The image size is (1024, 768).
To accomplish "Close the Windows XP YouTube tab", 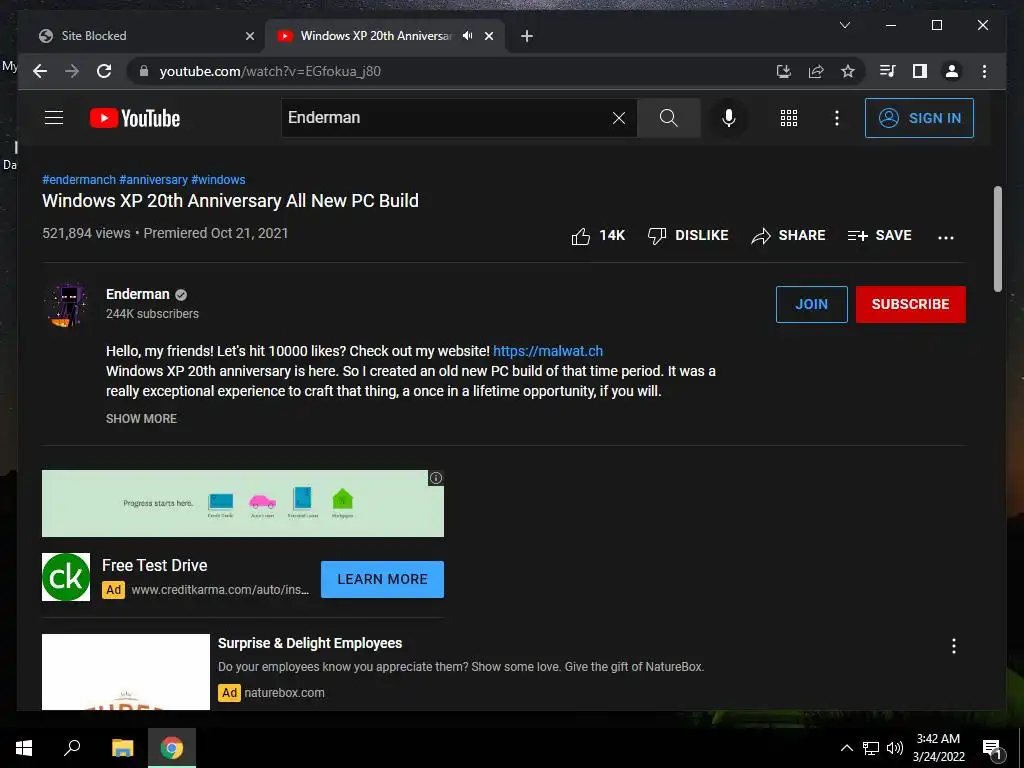I will [x=488, y=37].
